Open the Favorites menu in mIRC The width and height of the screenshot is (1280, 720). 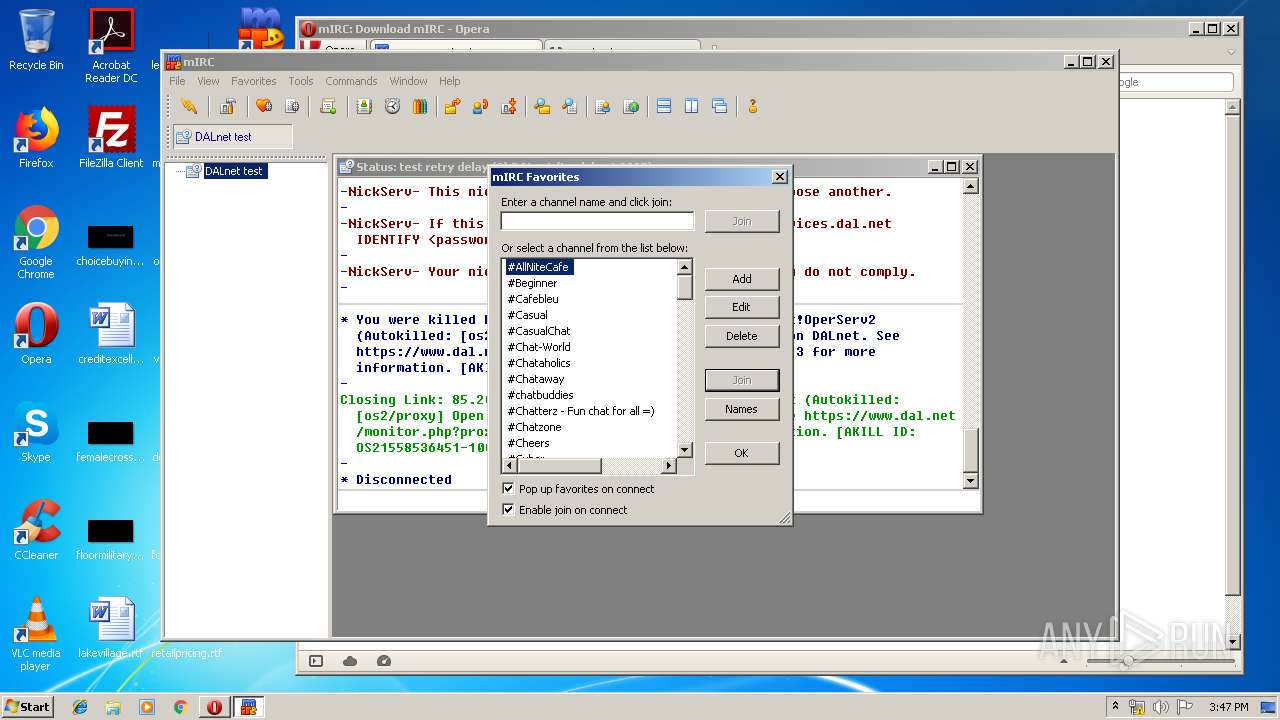tap(254, 81)
